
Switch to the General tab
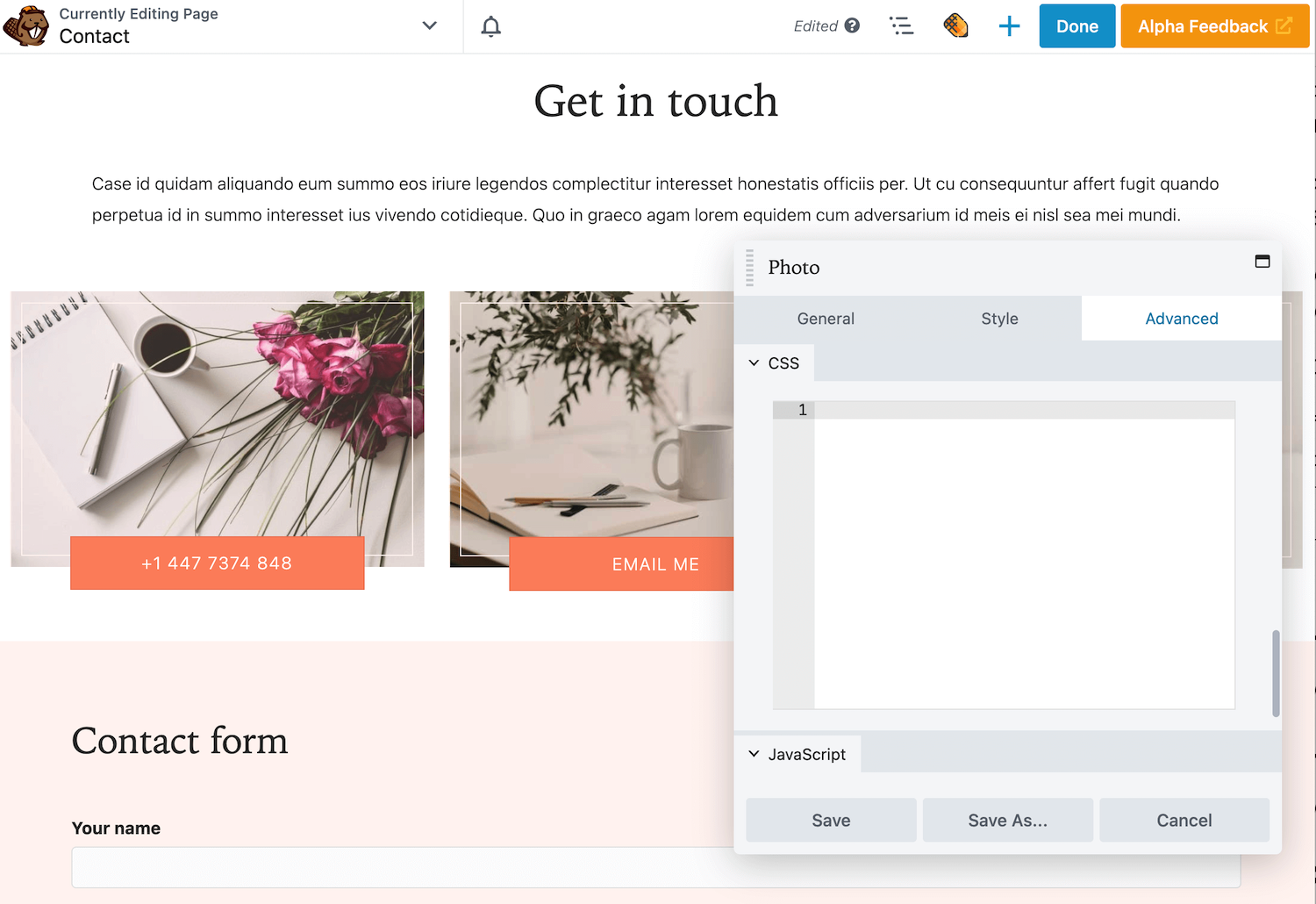(826, 319)
